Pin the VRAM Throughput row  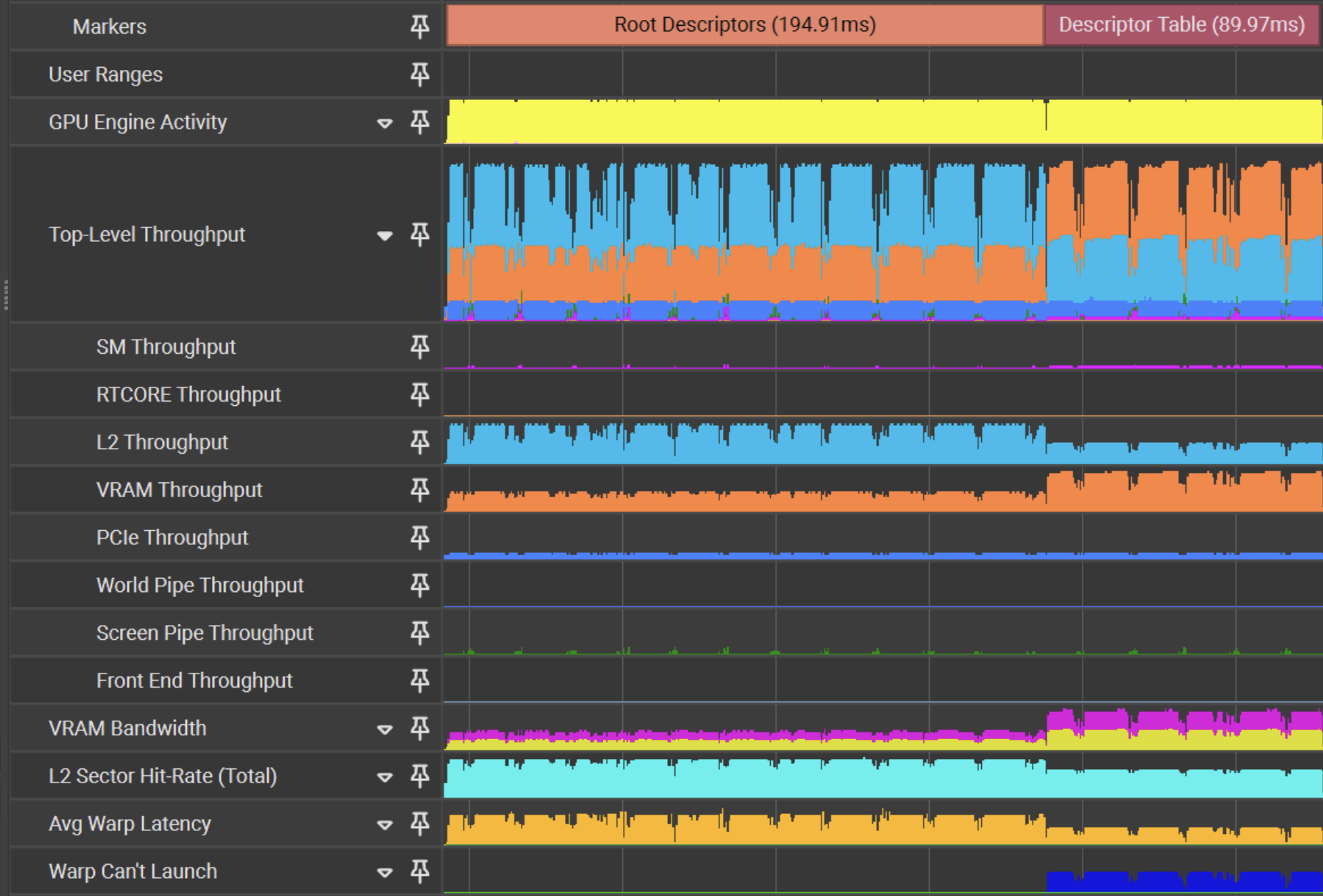click(x=420, y=490)
